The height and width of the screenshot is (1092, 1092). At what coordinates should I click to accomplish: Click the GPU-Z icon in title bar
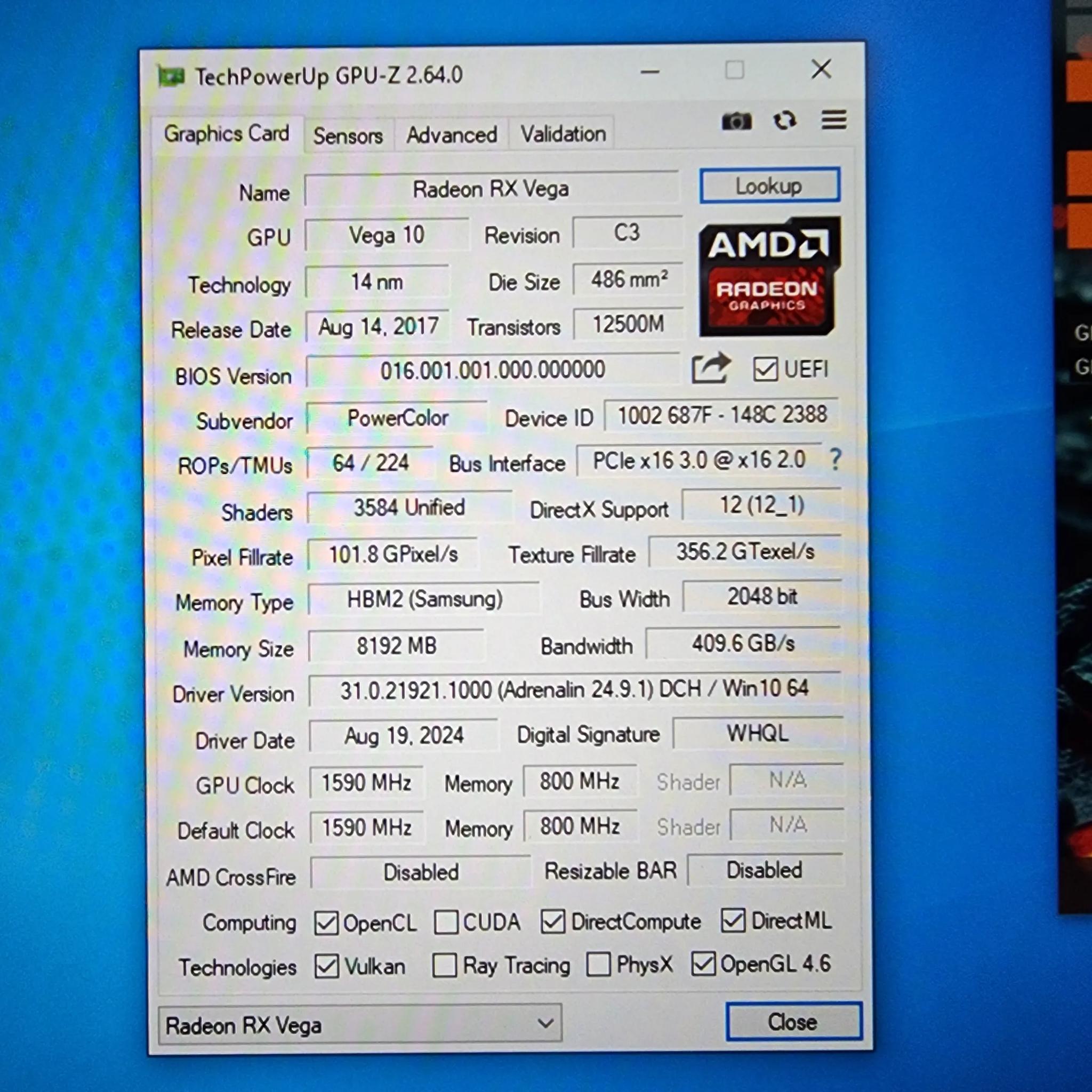tap(171, 74)
